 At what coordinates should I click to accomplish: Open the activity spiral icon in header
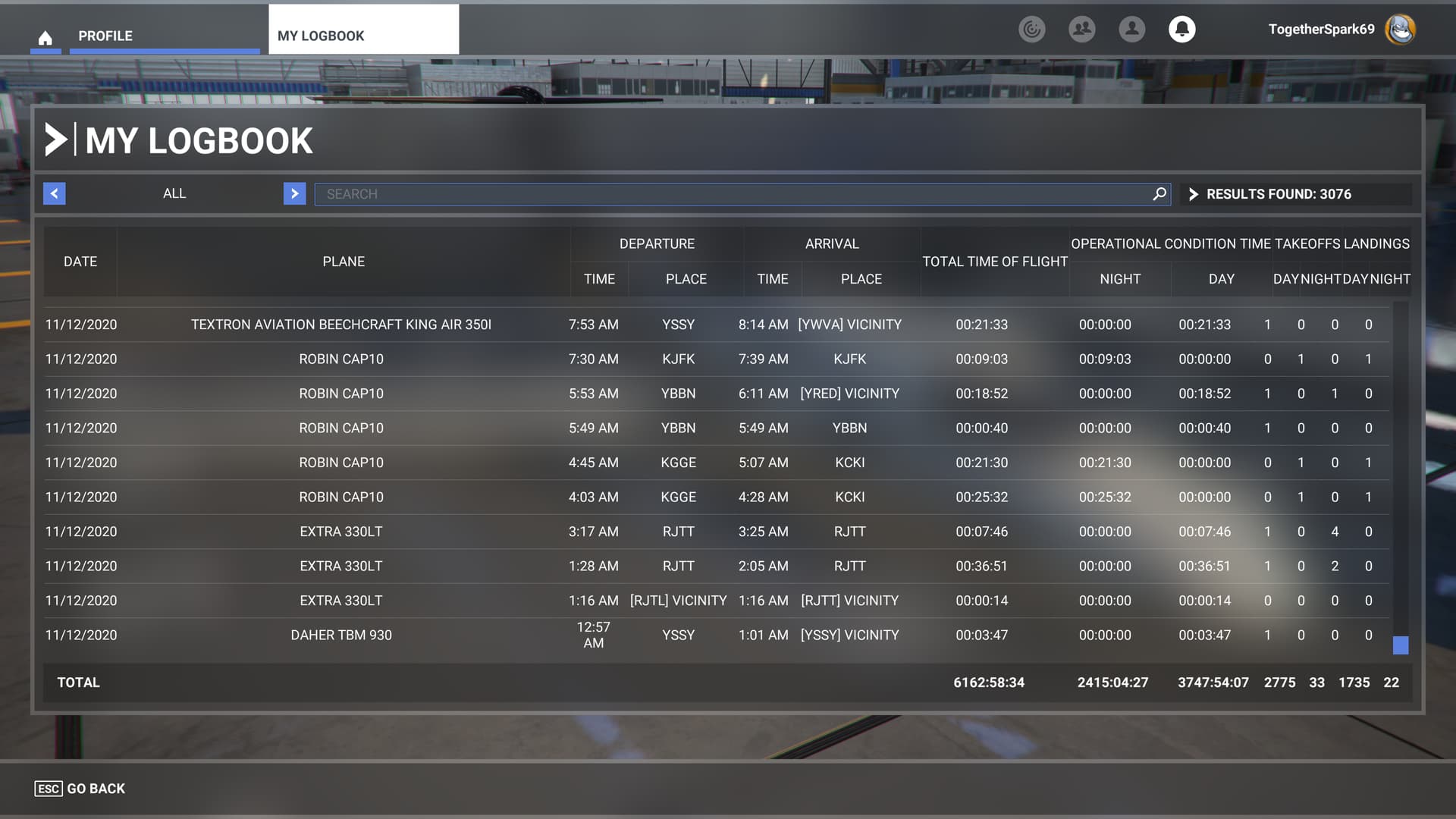tap(1031, 30)
